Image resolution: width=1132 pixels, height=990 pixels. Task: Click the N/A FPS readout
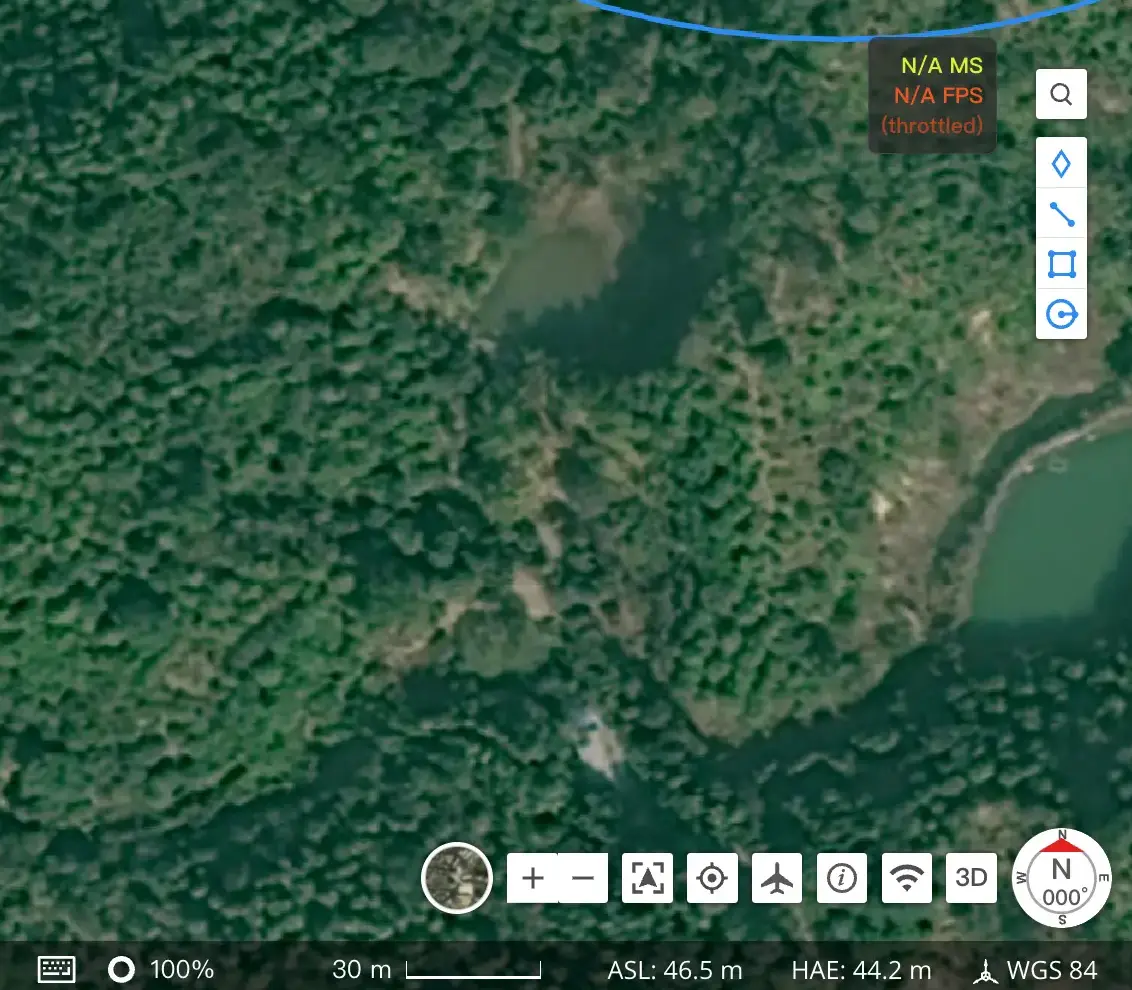tap(939, 95)
